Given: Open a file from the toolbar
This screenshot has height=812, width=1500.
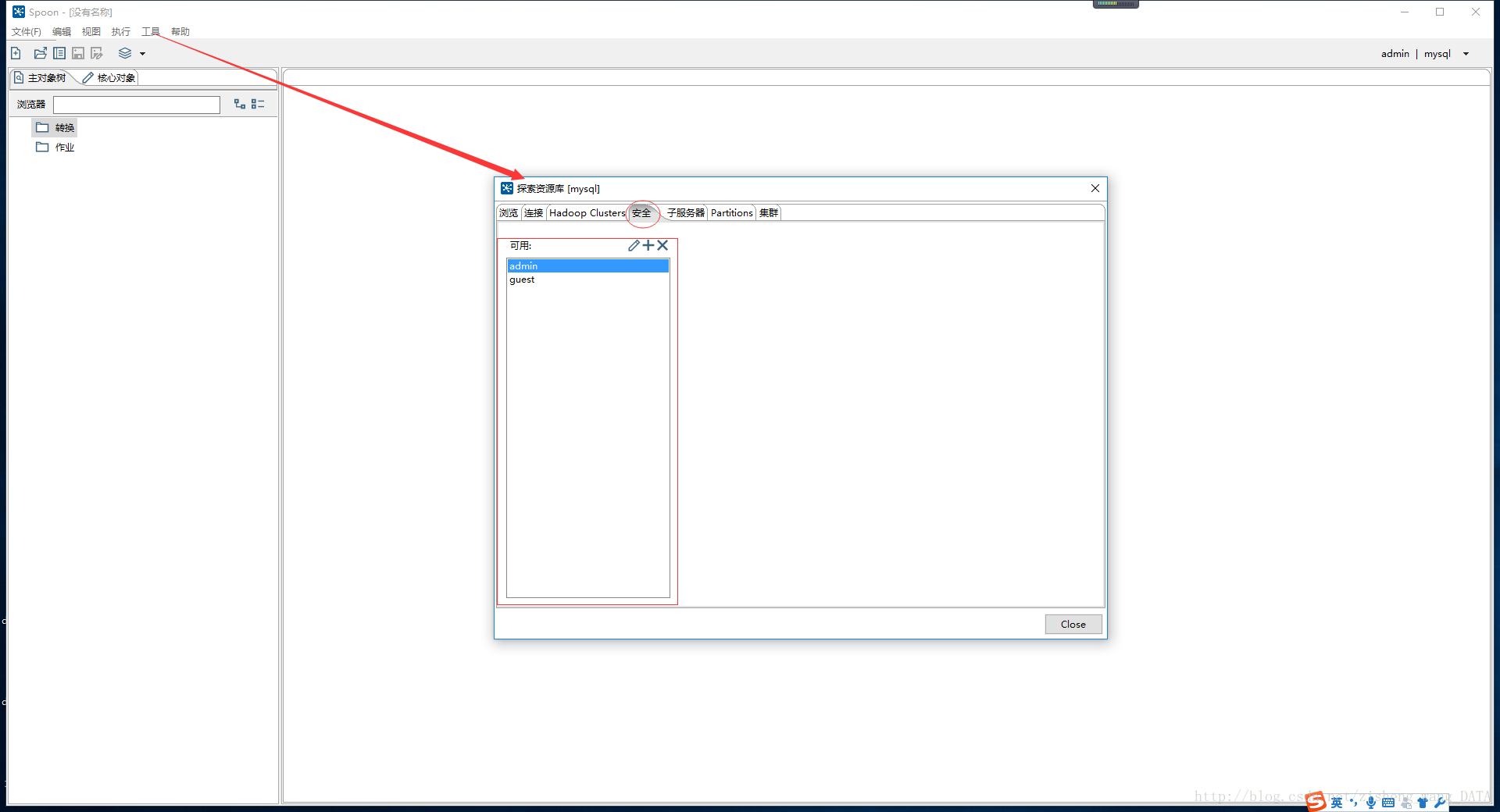Looking at the screenshot, I should click(40, 53).
